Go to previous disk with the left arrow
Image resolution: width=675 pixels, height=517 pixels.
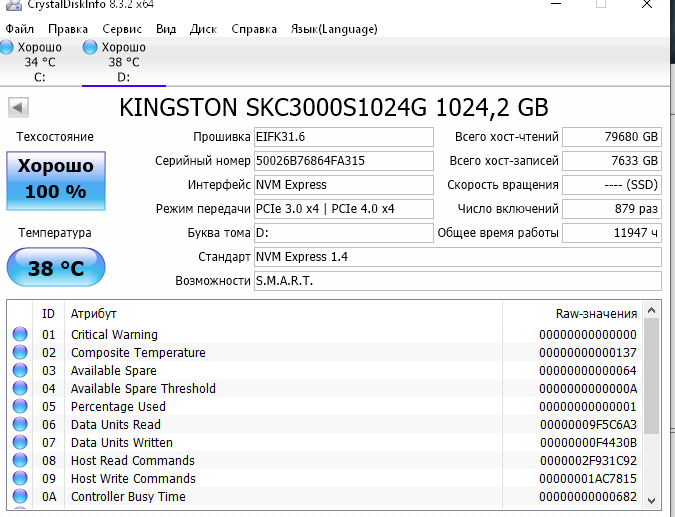pos(18,107)
